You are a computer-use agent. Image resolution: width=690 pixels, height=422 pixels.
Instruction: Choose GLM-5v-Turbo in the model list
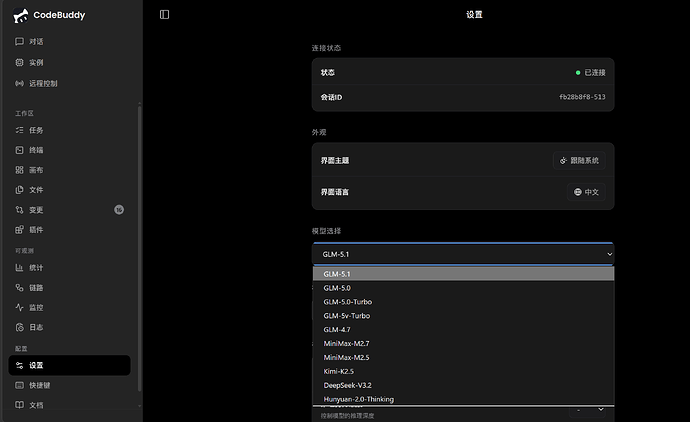coord(463,316)
